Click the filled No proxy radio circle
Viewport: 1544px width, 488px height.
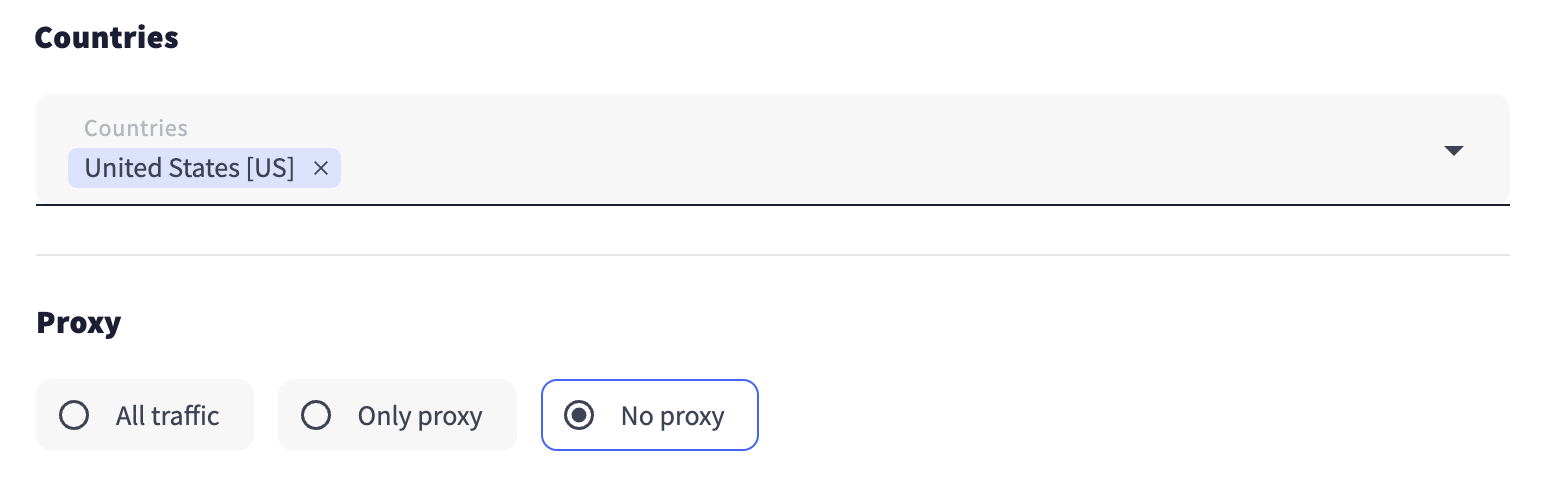[579, 415]
